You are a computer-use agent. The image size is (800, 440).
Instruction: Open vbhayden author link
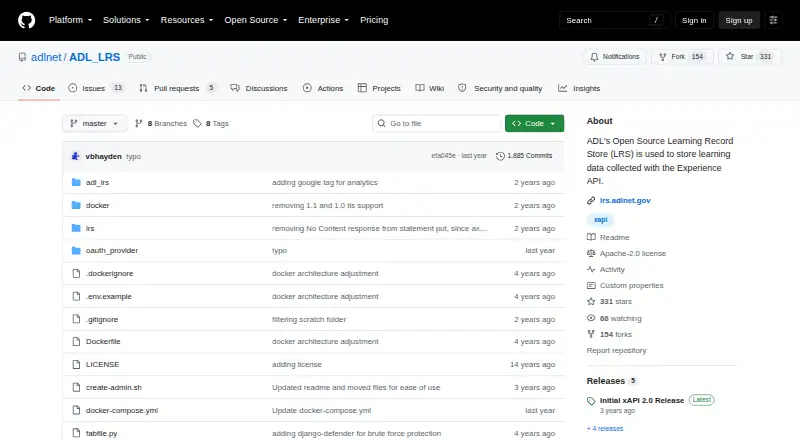[104, 157]
